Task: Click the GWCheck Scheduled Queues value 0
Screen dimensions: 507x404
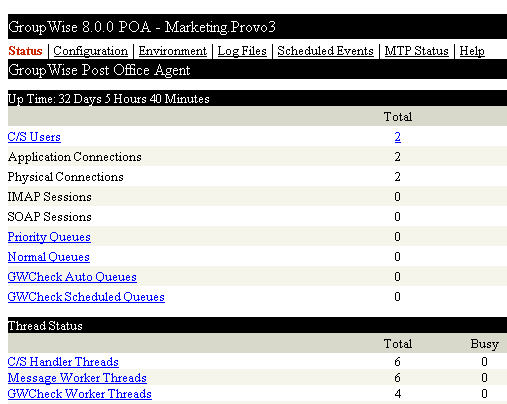Action: point(397,297)
